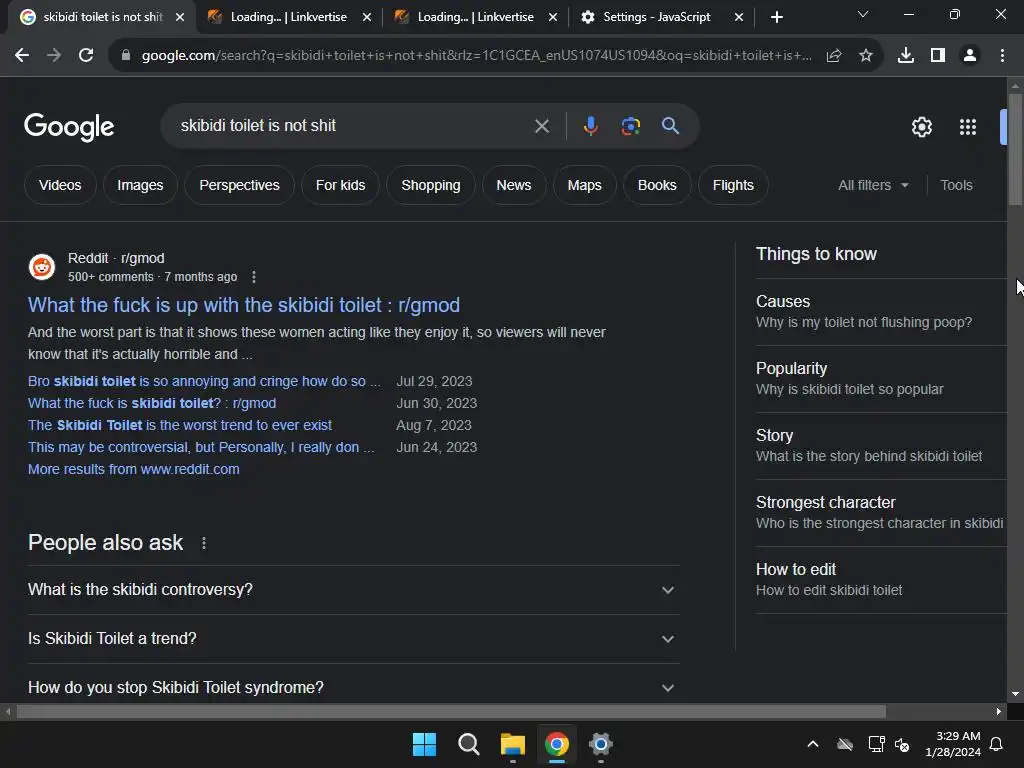The image size is (1024, 768).
Task: Open search Tools
Action: (956, 185)
